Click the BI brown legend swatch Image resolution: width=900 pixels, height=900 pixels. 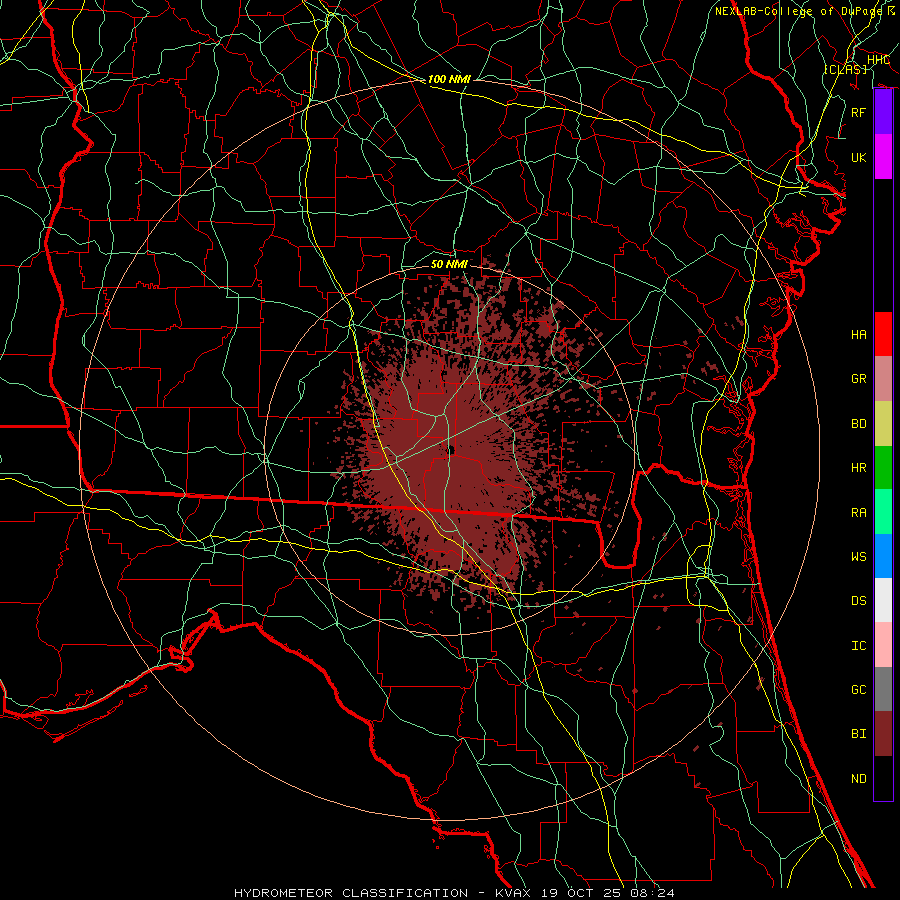[x=883, y=734]
